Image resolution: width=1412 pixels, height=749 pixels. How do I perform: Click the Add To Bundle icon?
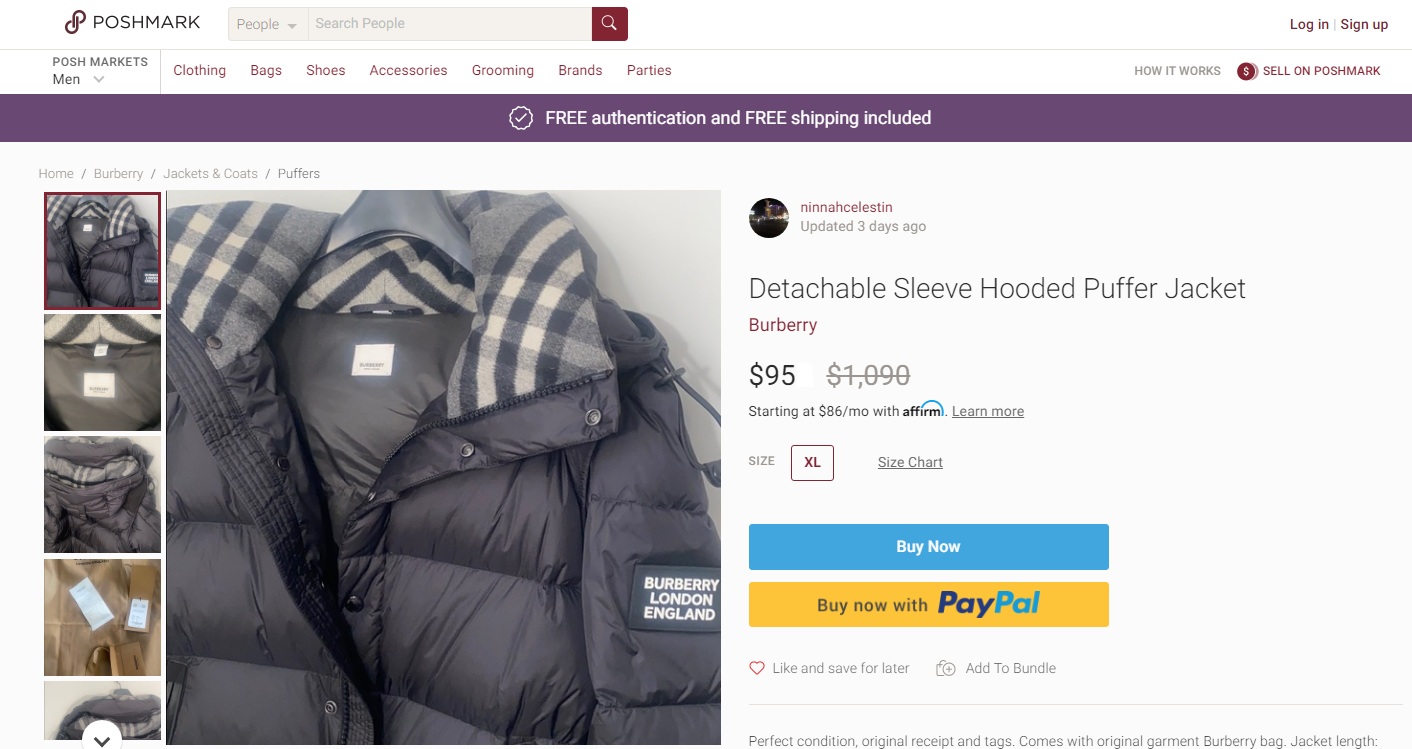coord(945,668)
